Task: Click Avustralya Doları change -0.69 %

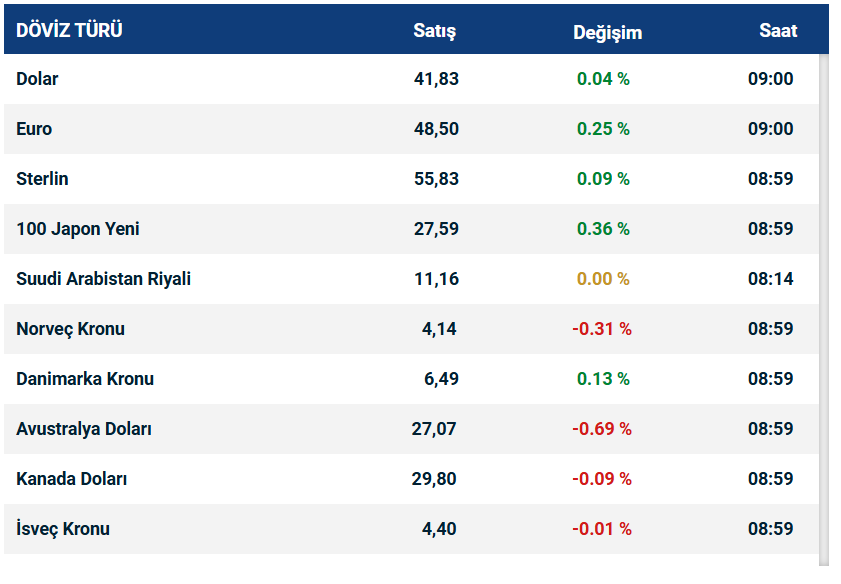Action: pos(601,429)
